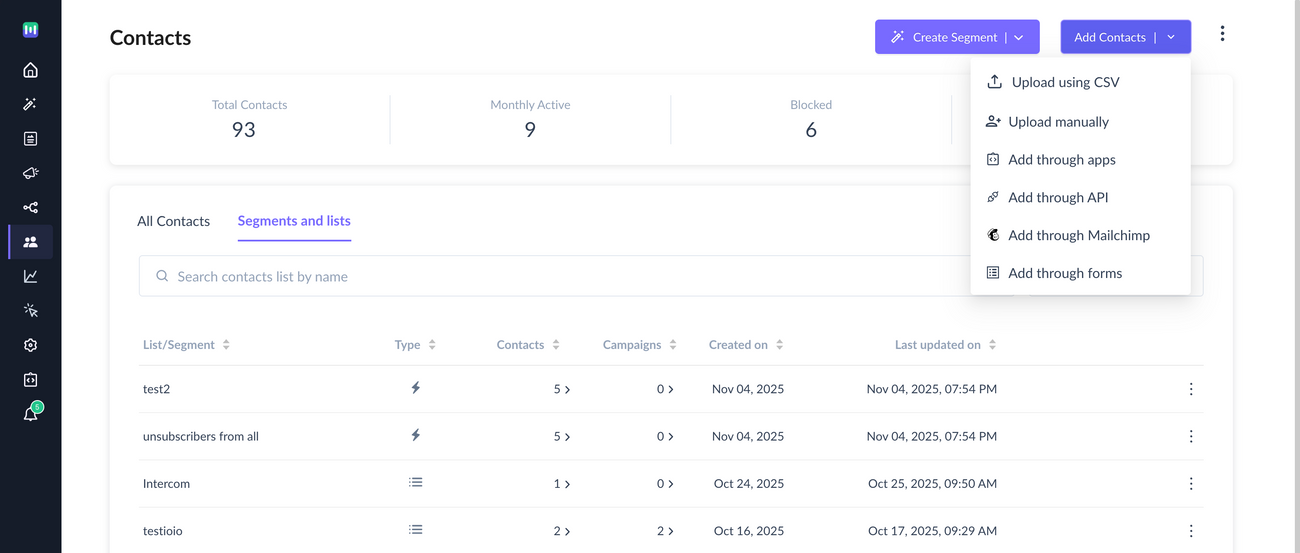This screenshot has height=553, width=1300.
Task: Open the row menu for test2
Action: tap(1191, 389)
